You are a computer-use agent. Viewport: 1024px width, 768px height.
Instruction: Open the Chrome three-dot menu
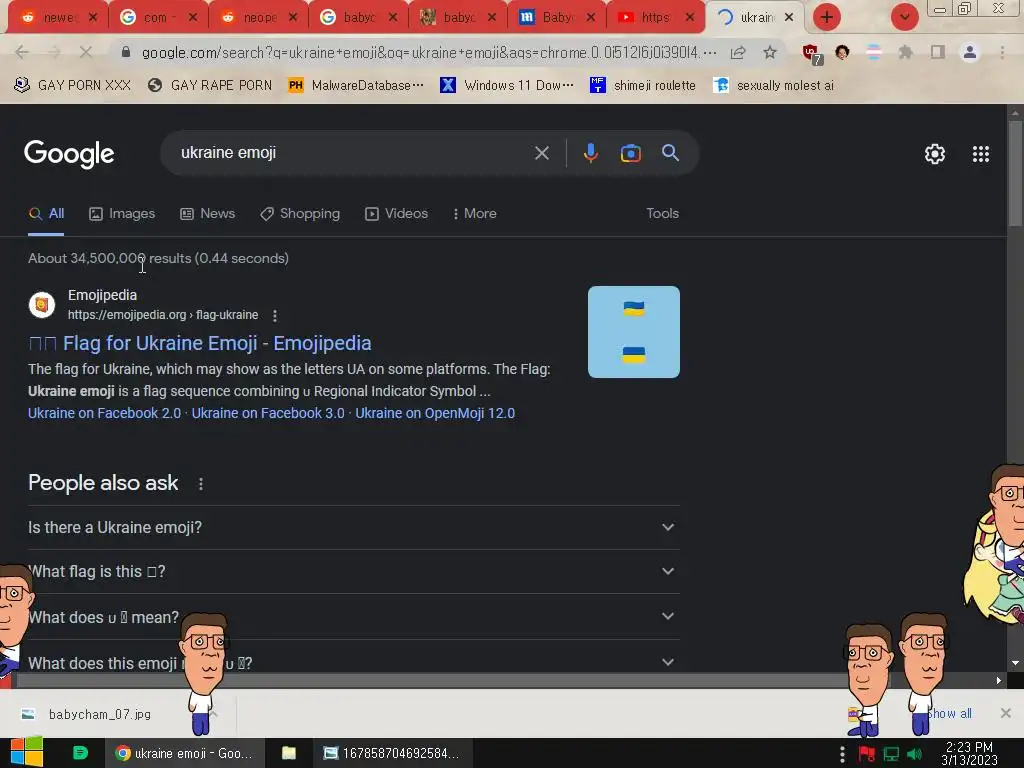point(1002,52)
